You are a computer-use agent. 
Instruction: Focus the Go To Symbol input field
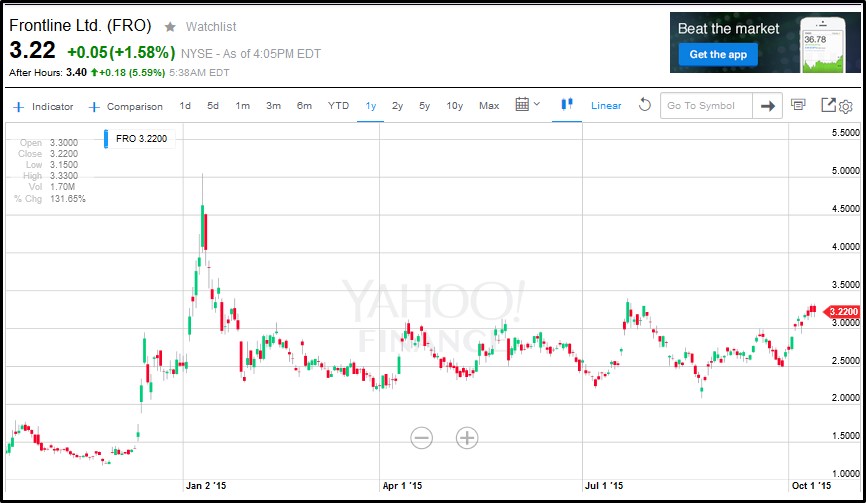[x=706, y=105]
